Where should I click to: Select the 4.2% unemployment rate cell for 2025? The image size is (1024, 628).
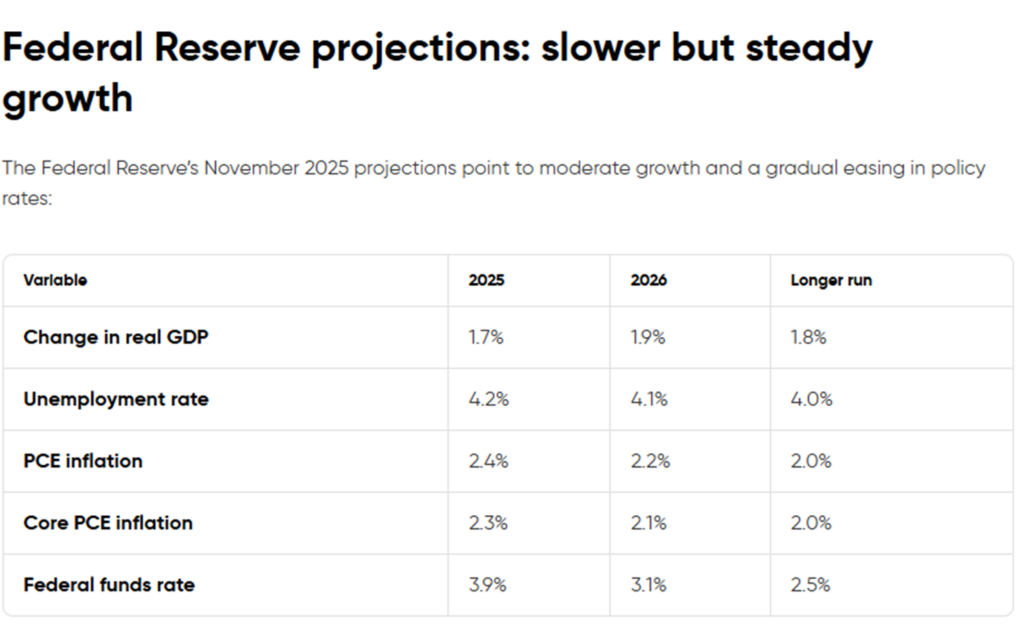(x=489, y=399)
